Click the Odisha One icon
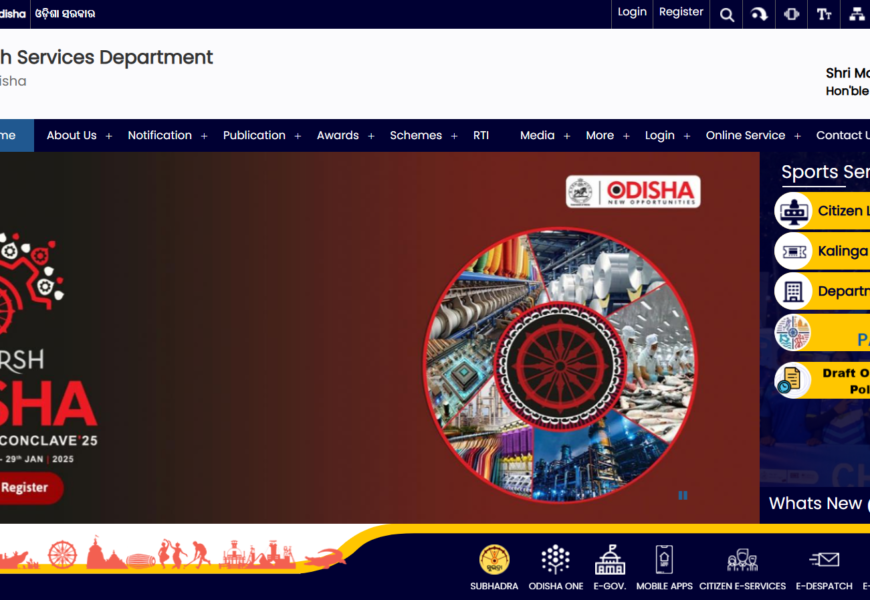The height and width of the screenshot is (600, 870). (x=555, y=560)
